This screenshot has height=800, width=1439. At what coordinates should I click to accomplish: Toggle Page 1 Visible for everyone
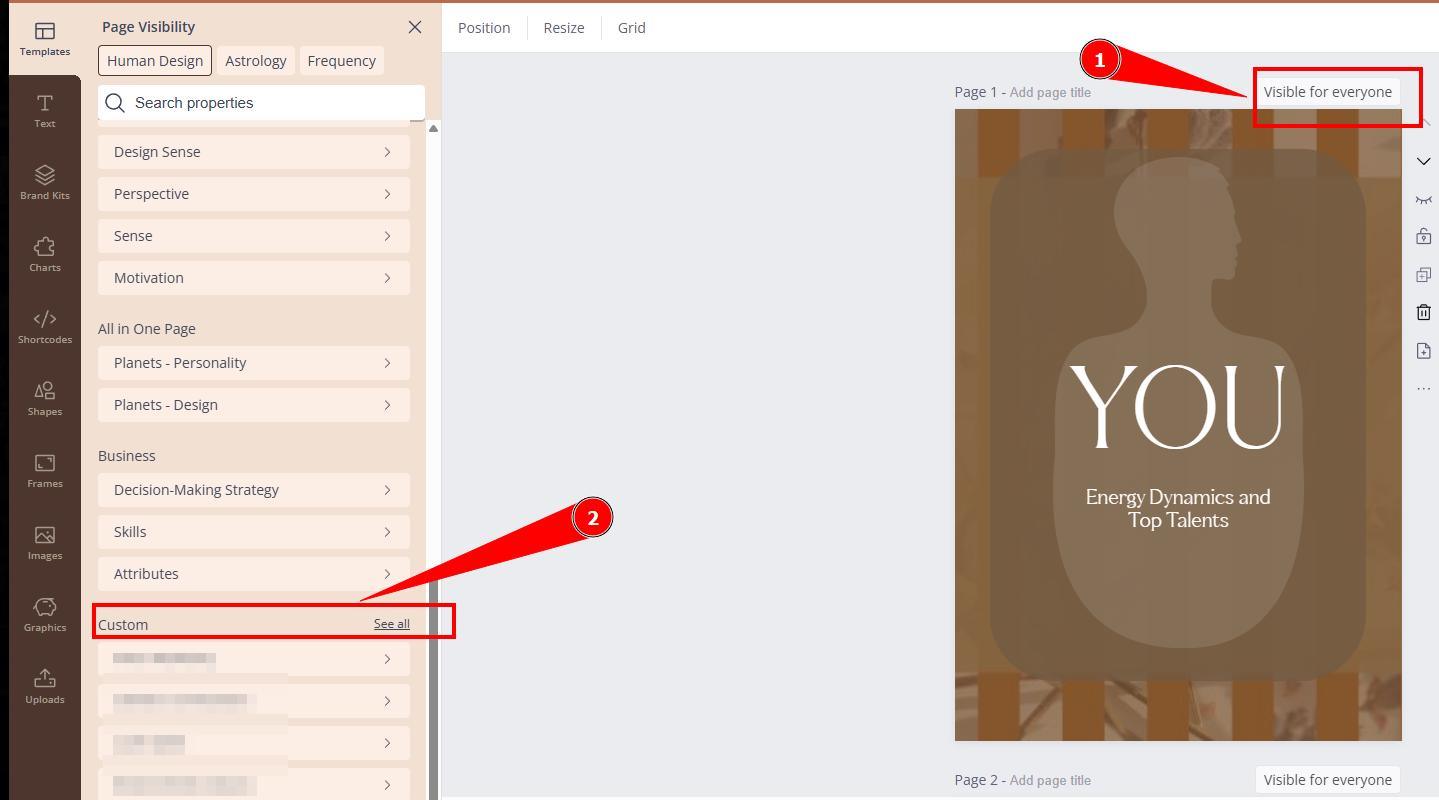point(1327,92)
